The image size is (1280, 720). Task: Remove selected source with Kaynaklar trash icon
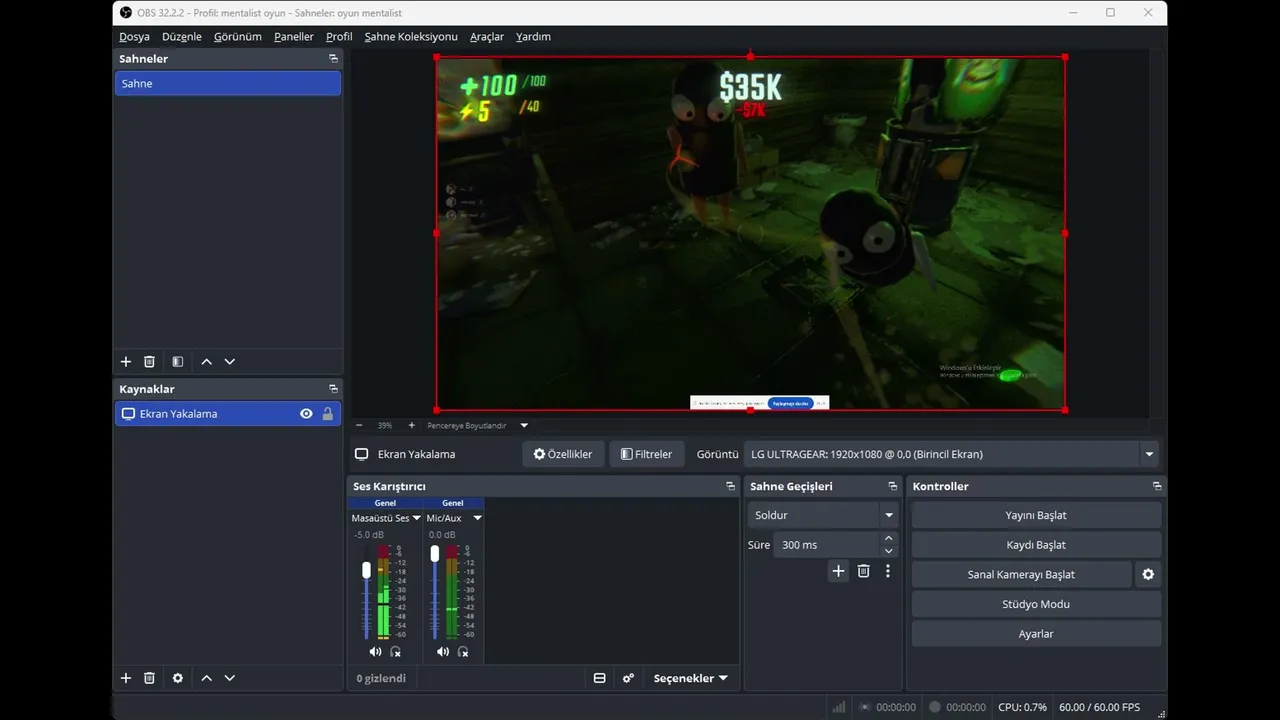coord(149,678)
